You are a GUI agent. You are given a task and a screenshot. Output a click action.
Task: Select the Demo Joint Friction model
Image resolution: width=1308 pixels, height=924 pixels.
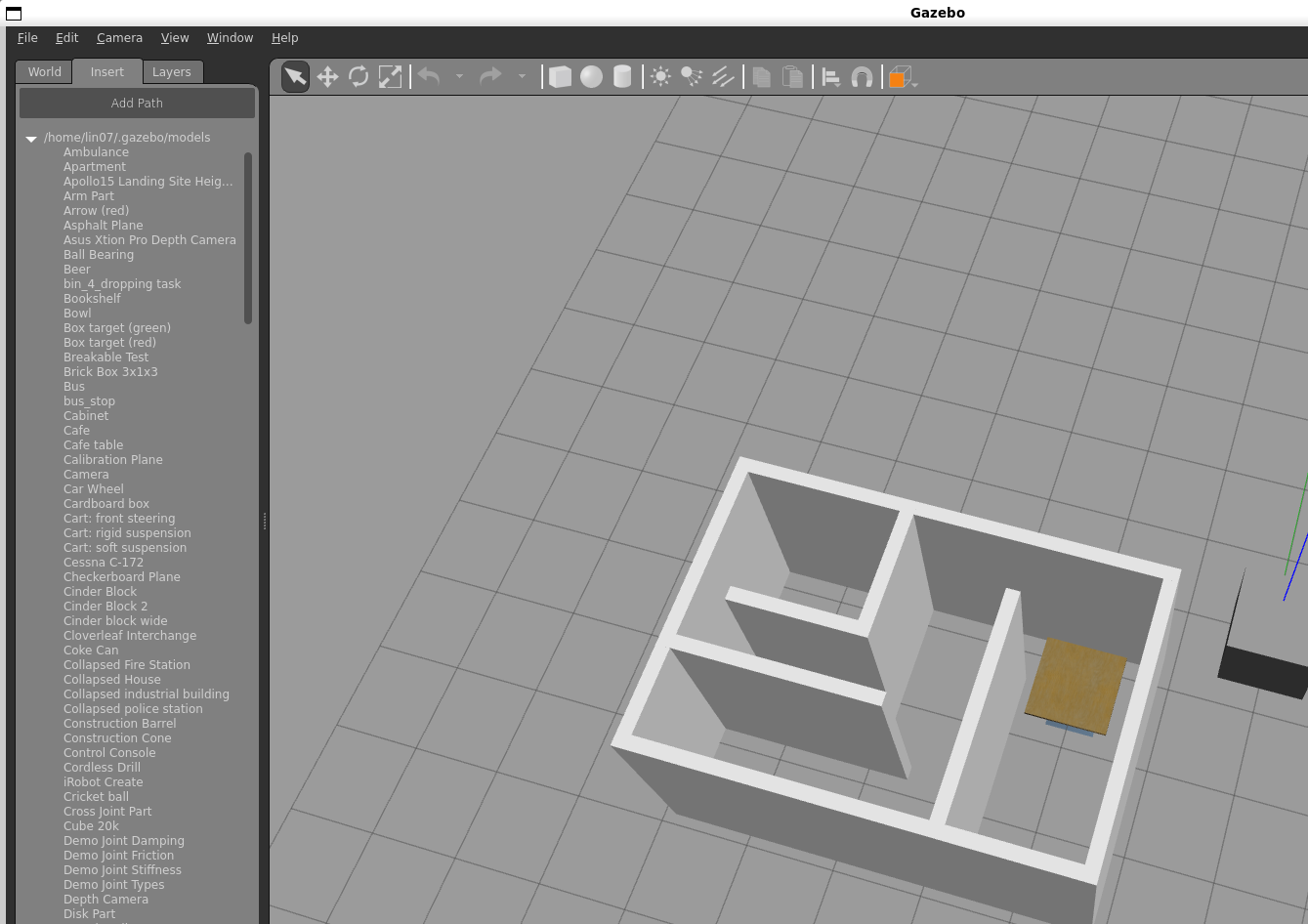coord(118,856)
